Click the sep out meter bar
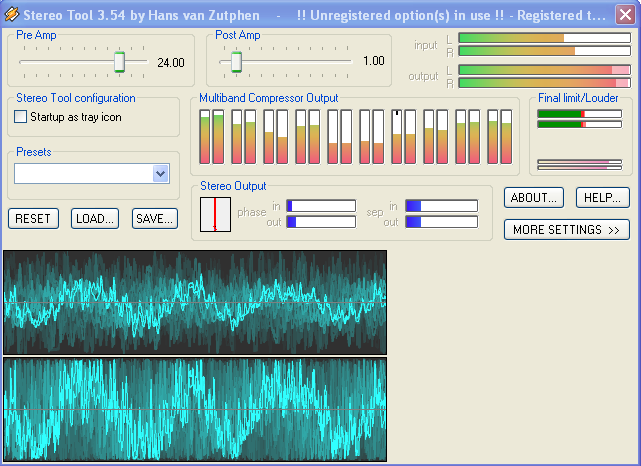641x466 pixels. (x=442, y=222)
